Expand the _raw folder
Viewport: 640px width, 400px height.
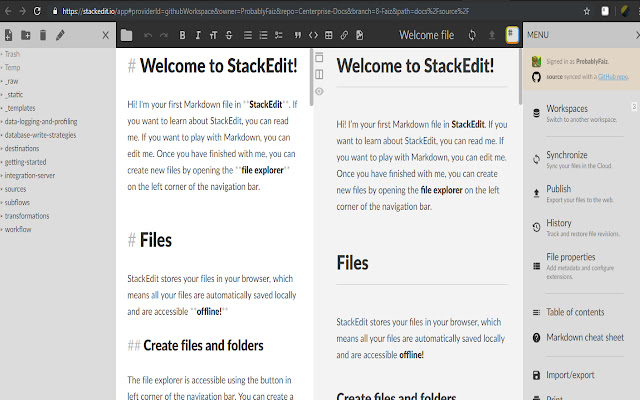(x=11, y=81)
